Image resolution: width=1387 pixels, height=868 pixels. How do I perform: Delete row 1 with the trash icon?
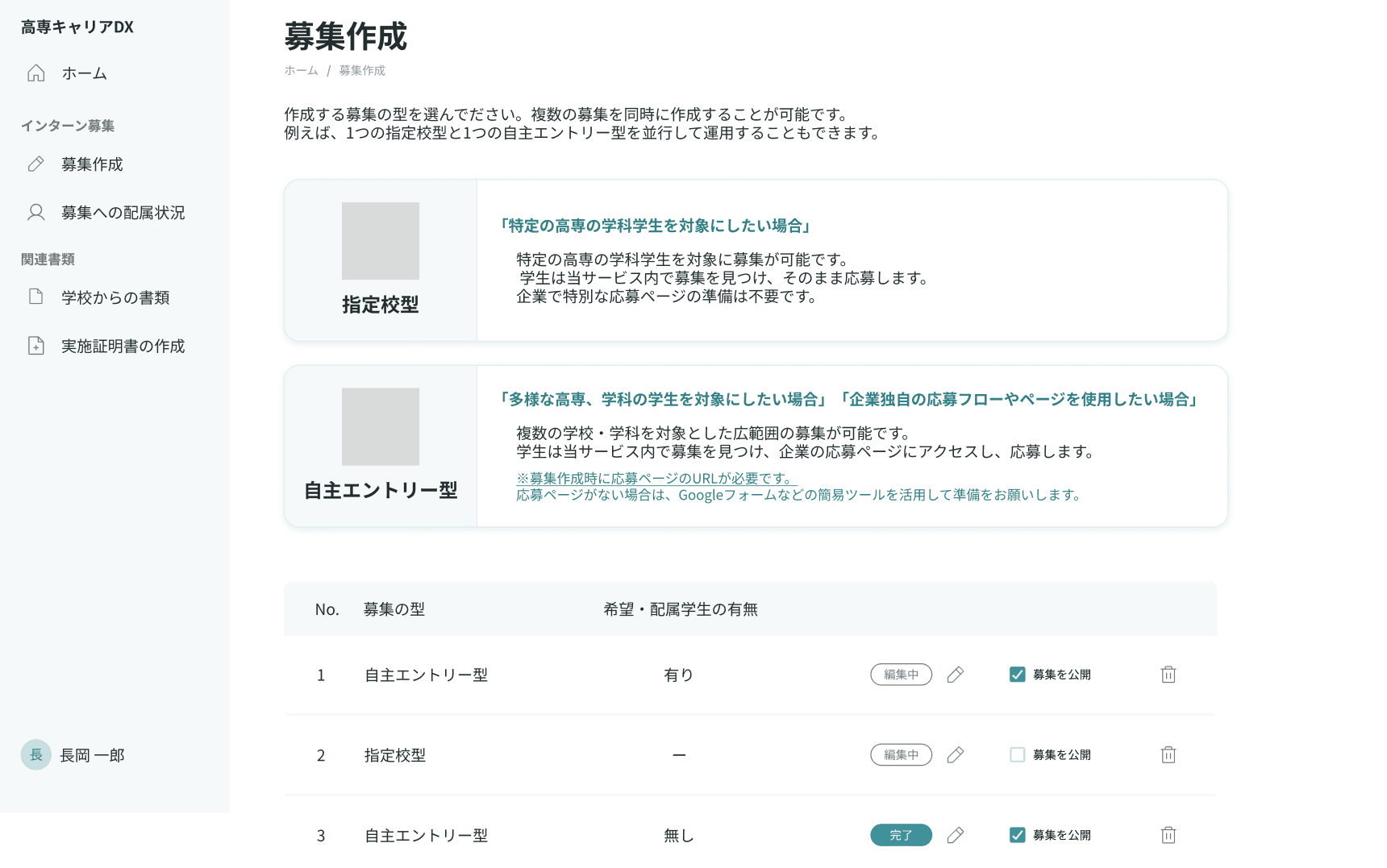(x=1168, y=675)
